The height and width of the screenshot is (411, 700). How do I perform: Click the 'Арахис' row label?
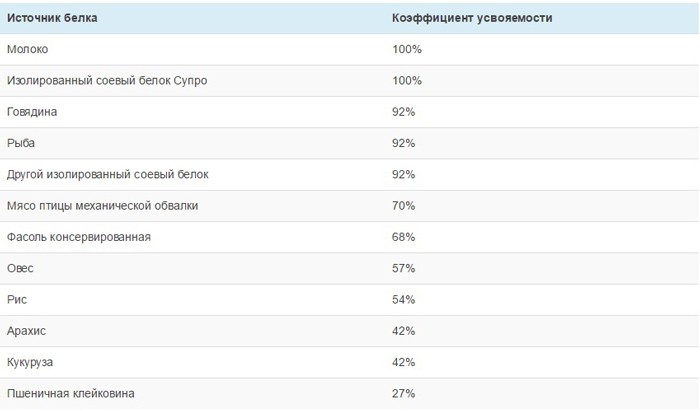pyautogui.click(x=26, y=331)
